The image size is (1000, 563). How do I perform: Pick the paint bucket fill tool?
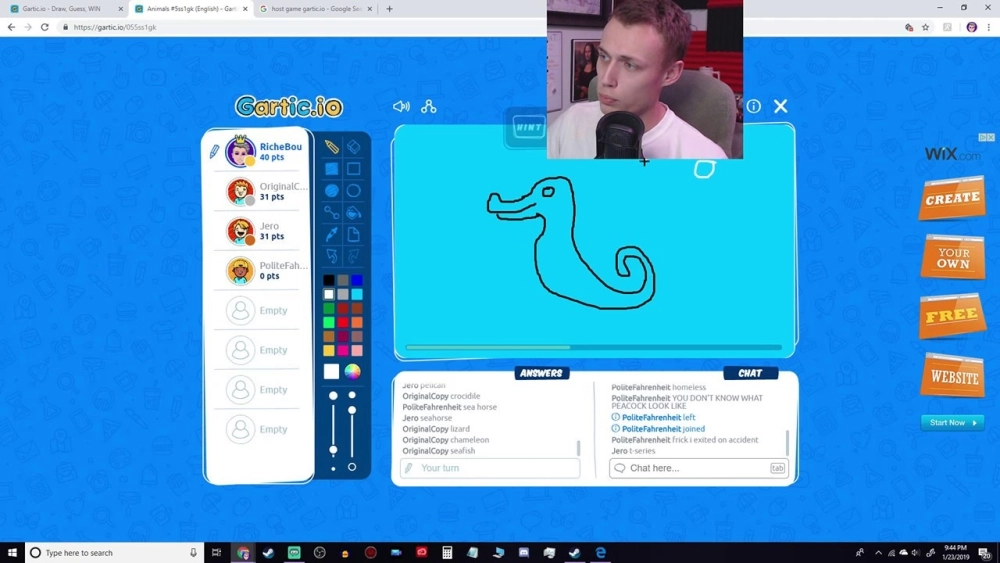point(354,212)
